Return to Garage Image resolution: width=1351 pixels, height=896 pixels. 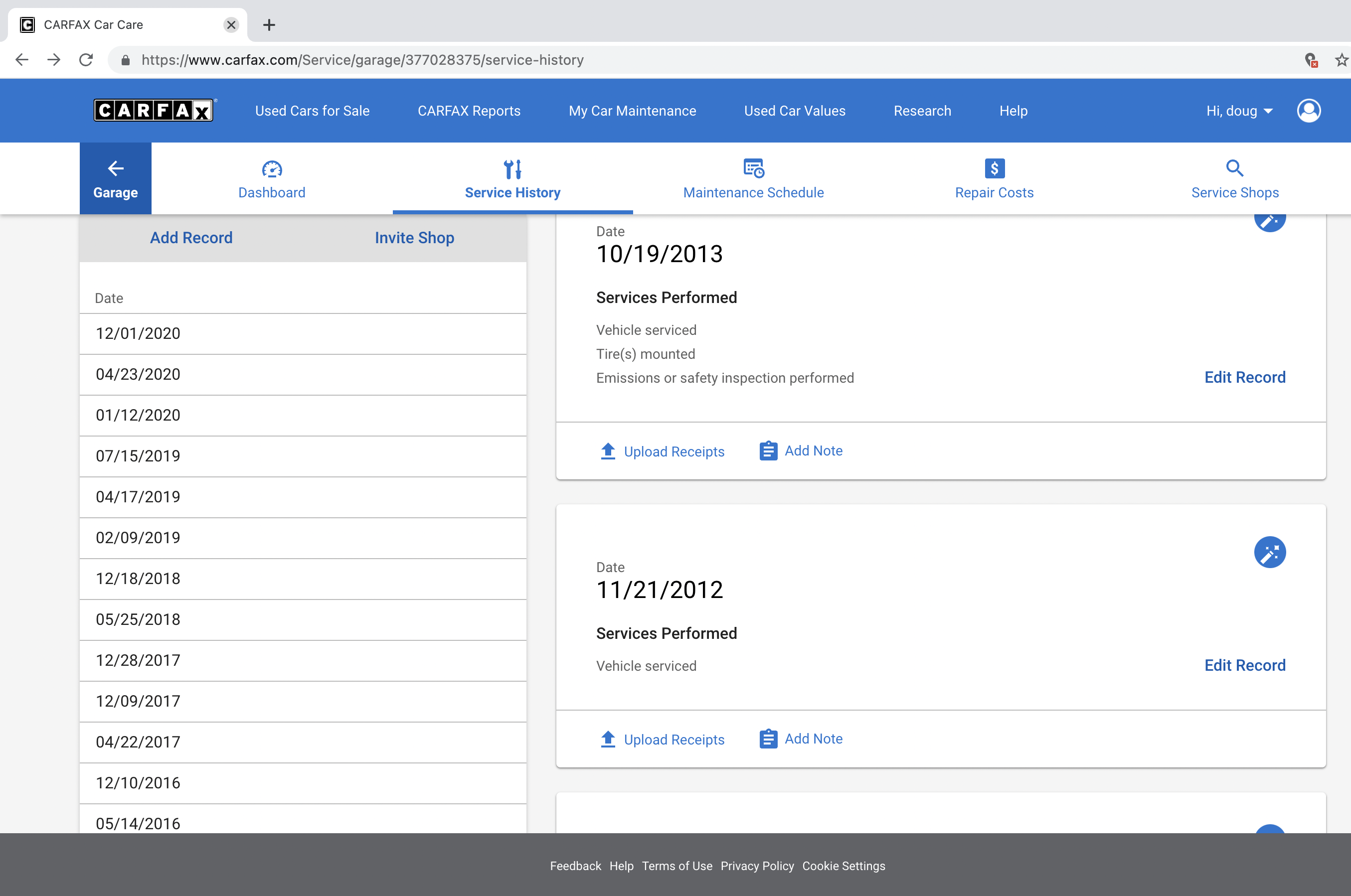[x=116, y=178]
